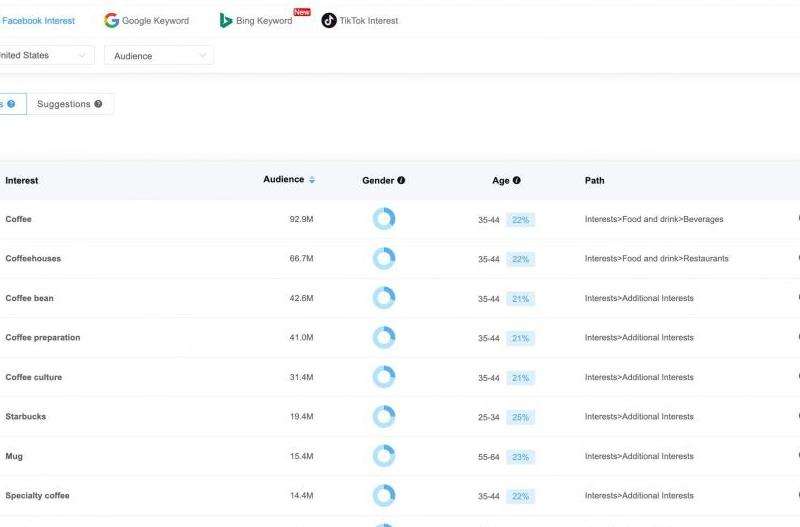Image resolution: width=800 pixels, height=527 pixels.
Task: Click the Starbucks gender donut chart
Action: coord(384,416)
